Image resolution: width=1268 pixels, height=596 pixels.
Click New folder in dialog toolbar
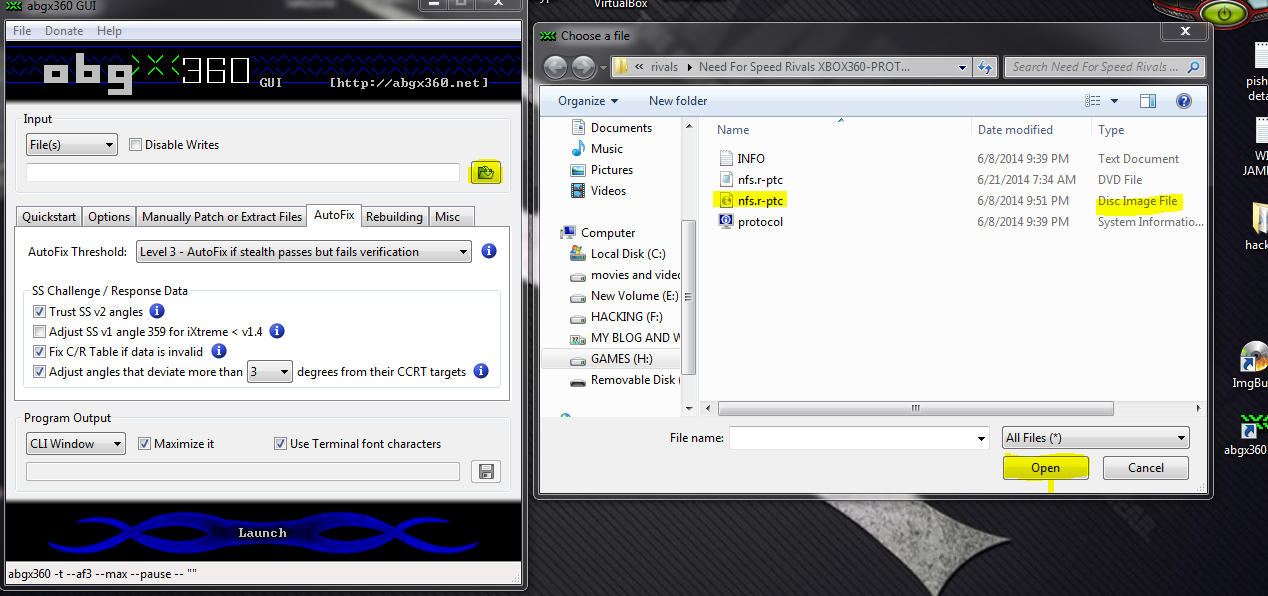[678, 101]
